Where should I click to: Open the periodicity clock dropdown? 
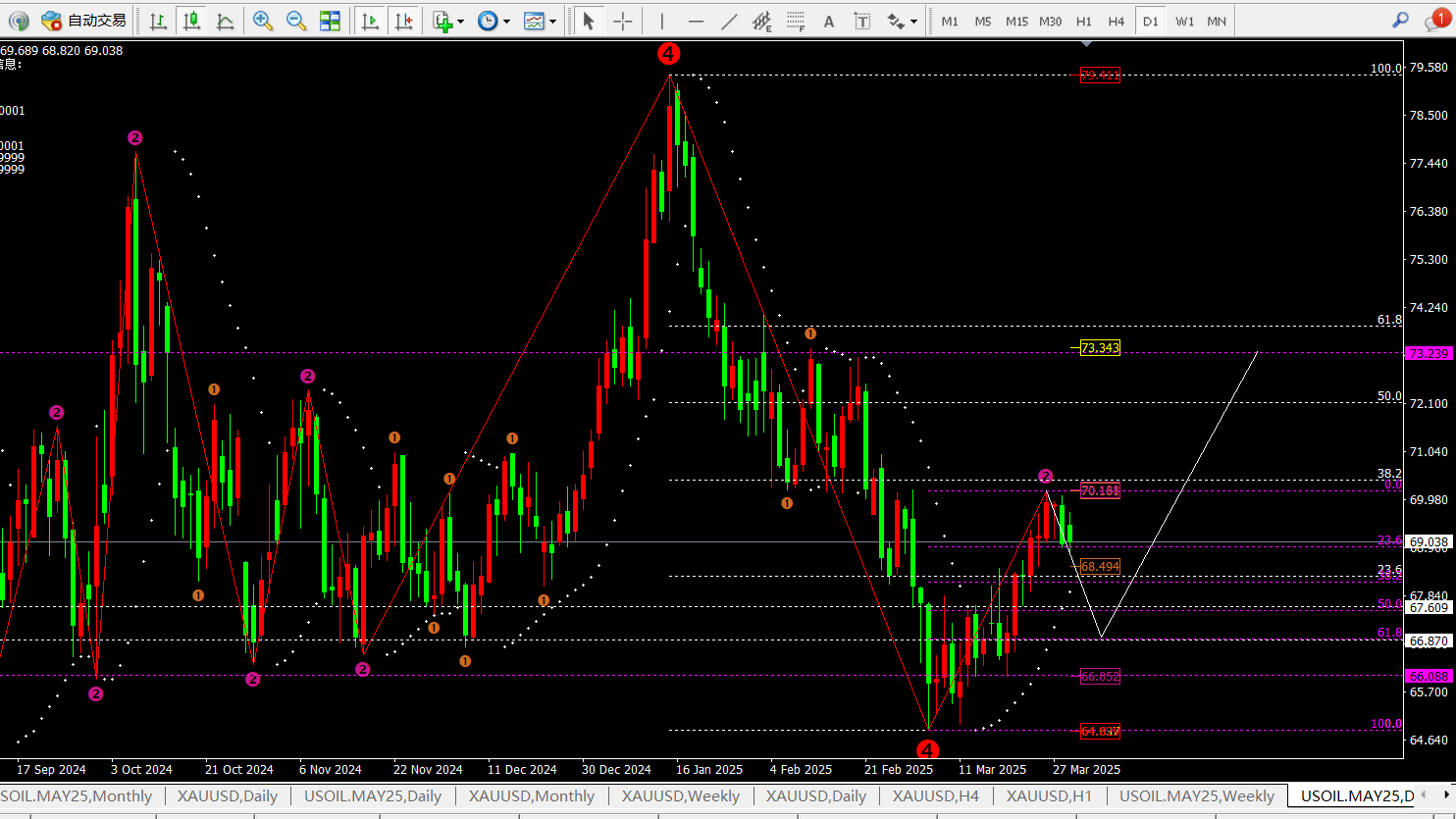(494, 21)
